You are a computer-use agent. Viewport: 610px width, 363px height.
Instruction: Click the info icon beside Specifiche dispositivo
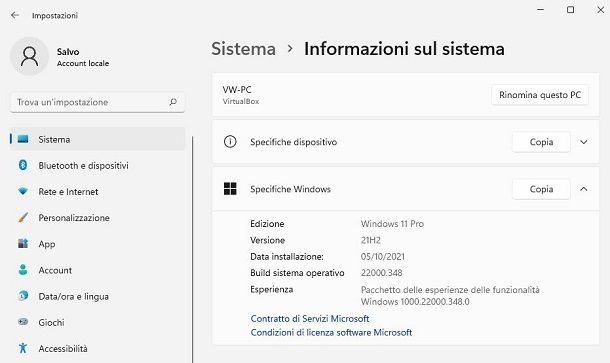pos(230,142)
